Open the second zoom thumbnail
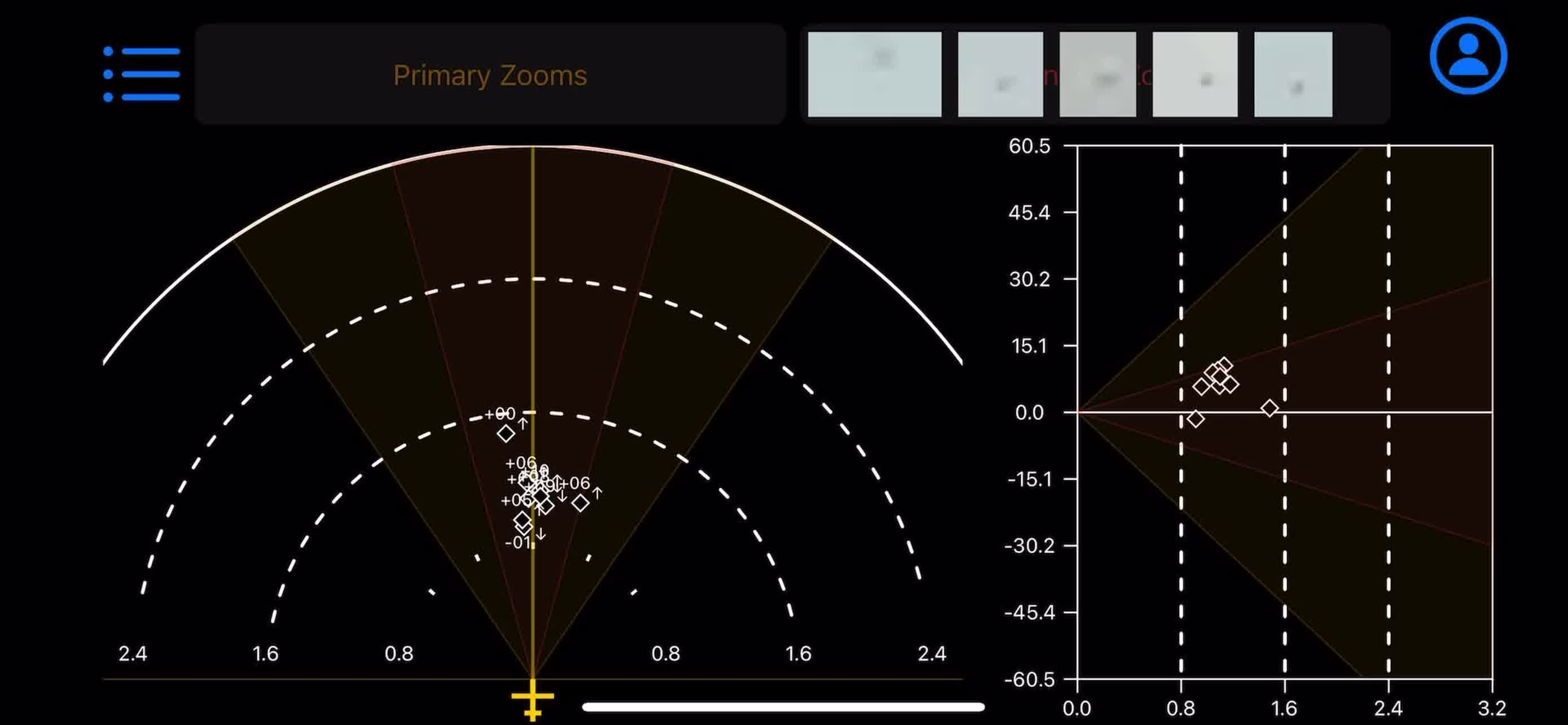The width and height of the screenshot is (1568, 725). click(x=1000, y=75)
